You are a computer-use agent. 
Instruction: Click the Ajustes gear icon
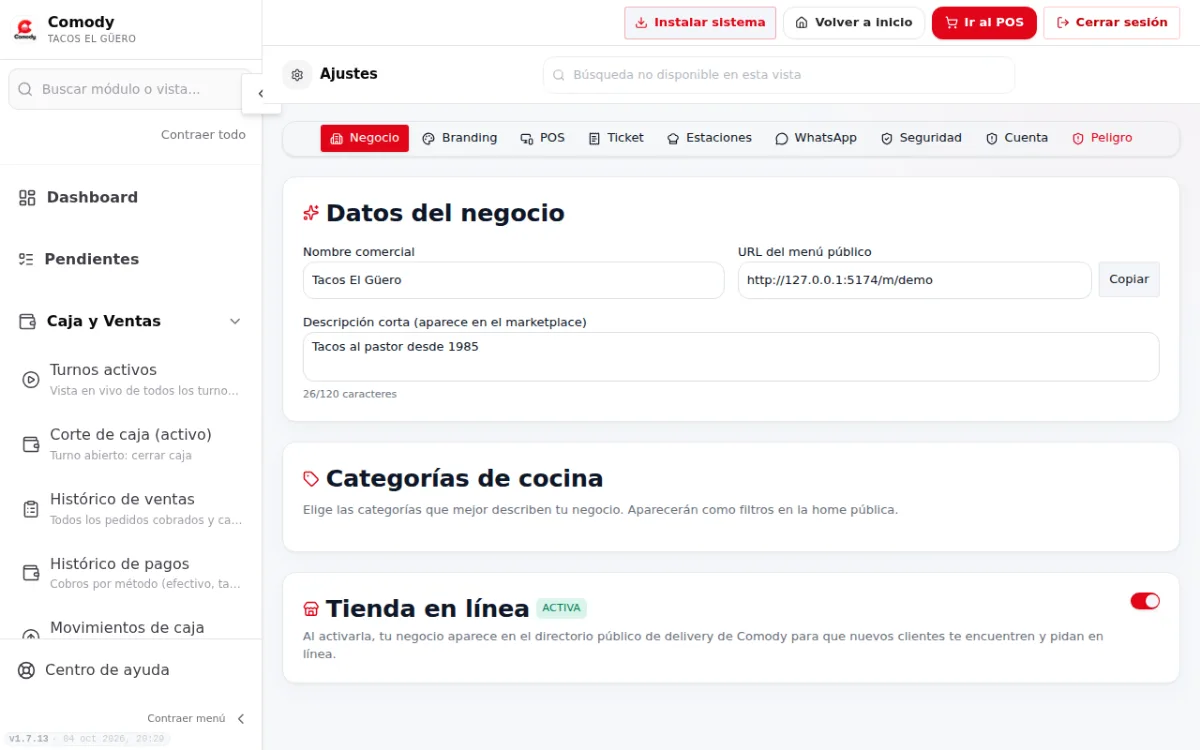point(297,74)
